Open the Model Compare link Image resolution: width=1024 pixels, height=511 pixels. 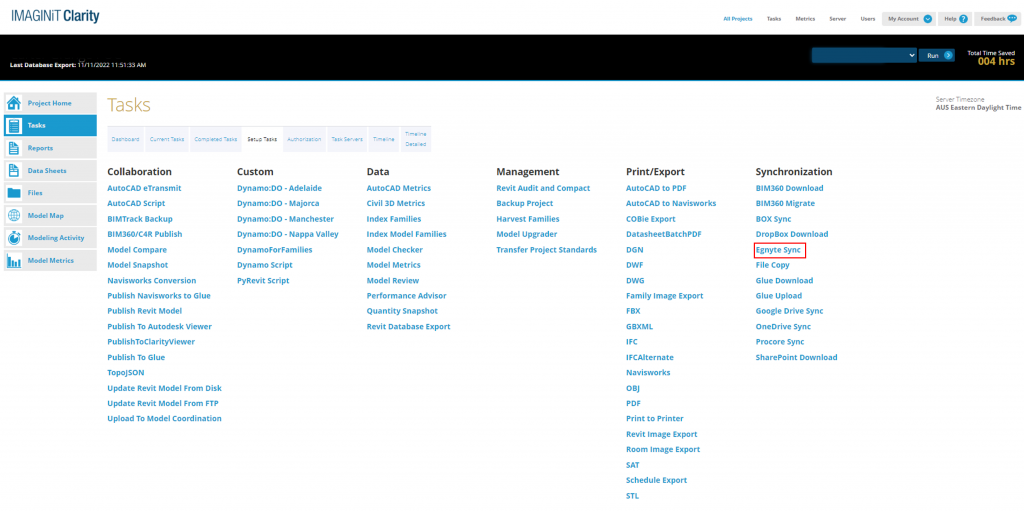pyautogui.click(x=137, y=250)
